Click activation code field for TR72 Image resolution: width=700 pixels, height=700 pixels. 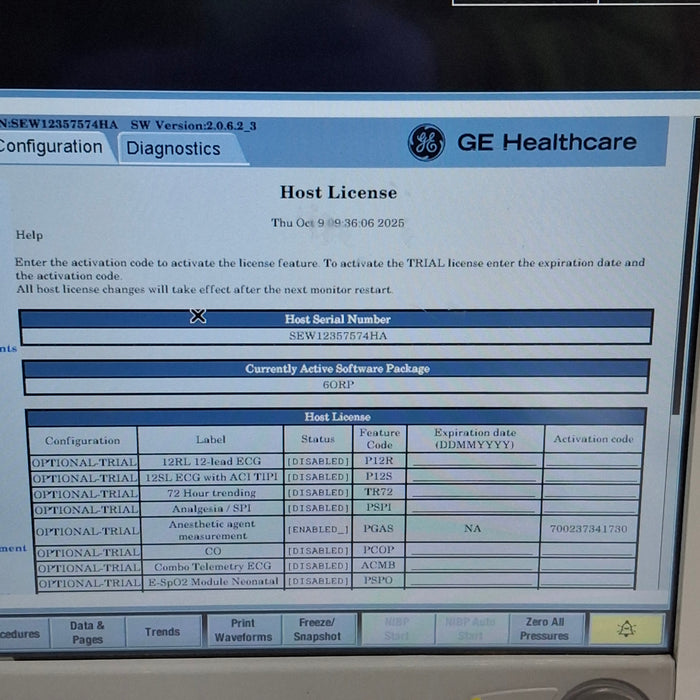click(591, 492)
